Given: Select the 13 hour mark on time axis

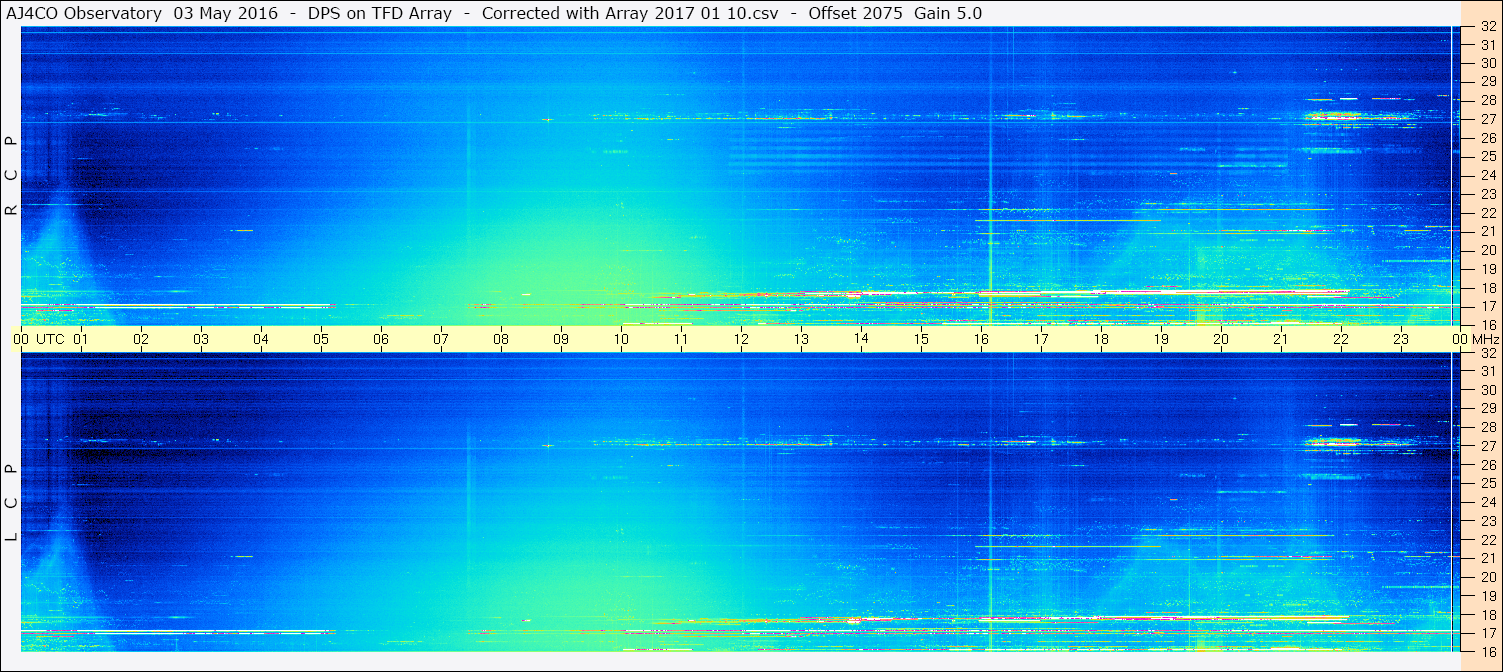Looking at the screenshot, I should [x=801, y=339].
